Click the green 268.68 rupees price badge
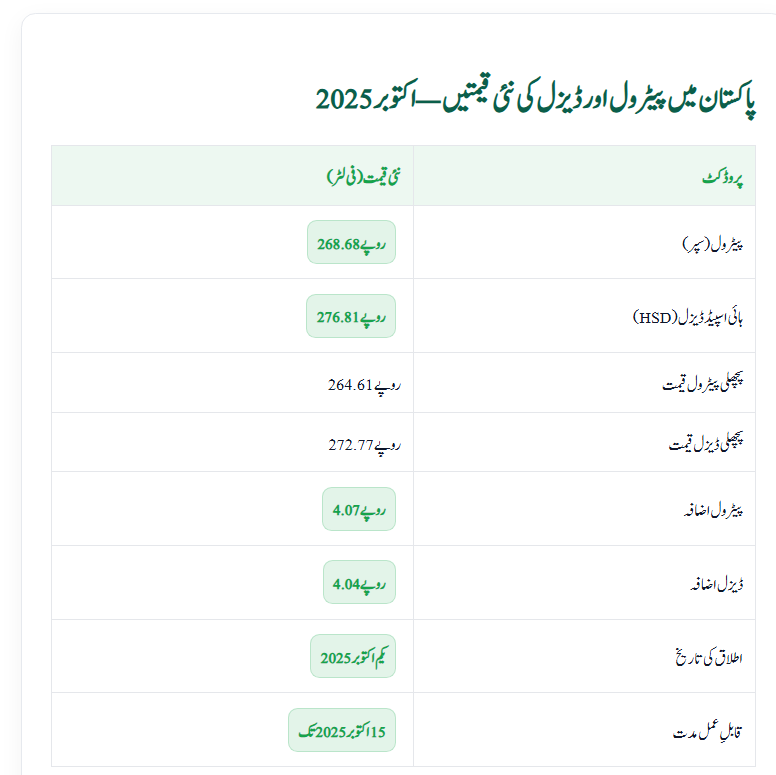 pyautogui.click(x=351, y=242)
